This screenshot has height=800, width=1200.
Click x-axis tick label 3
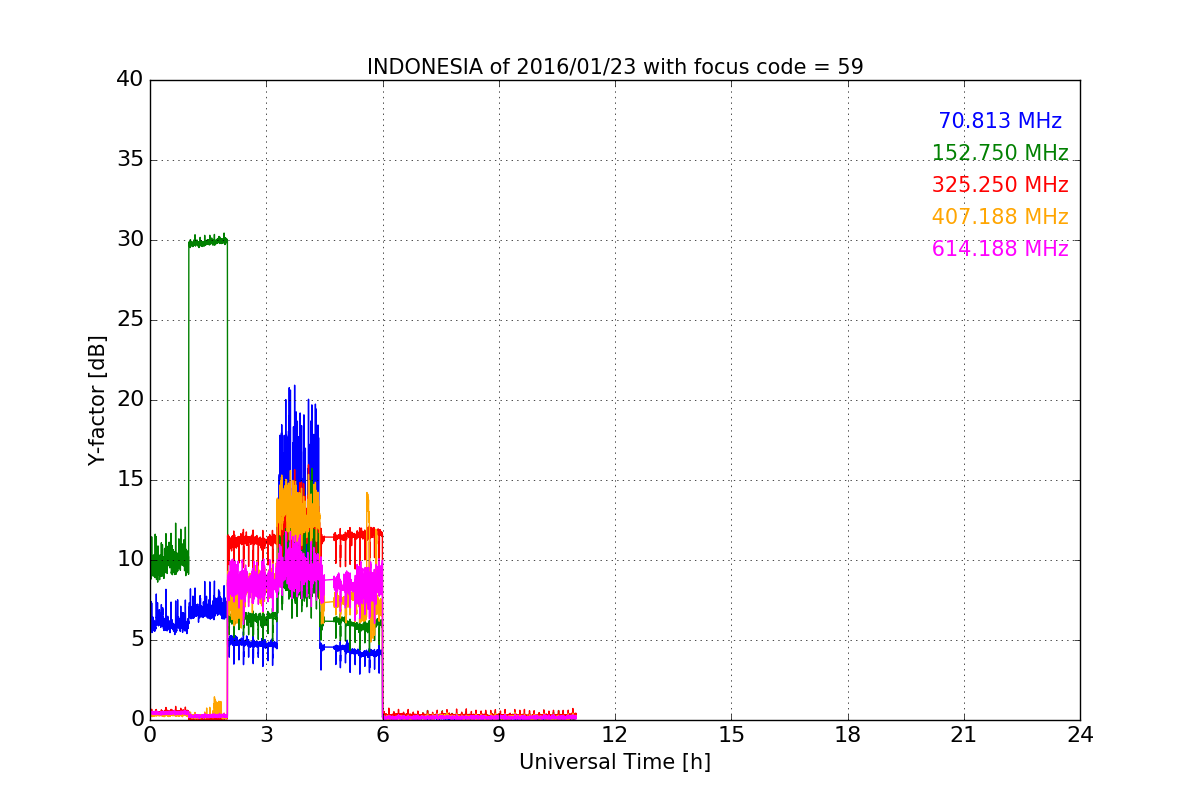pos(266,735)
